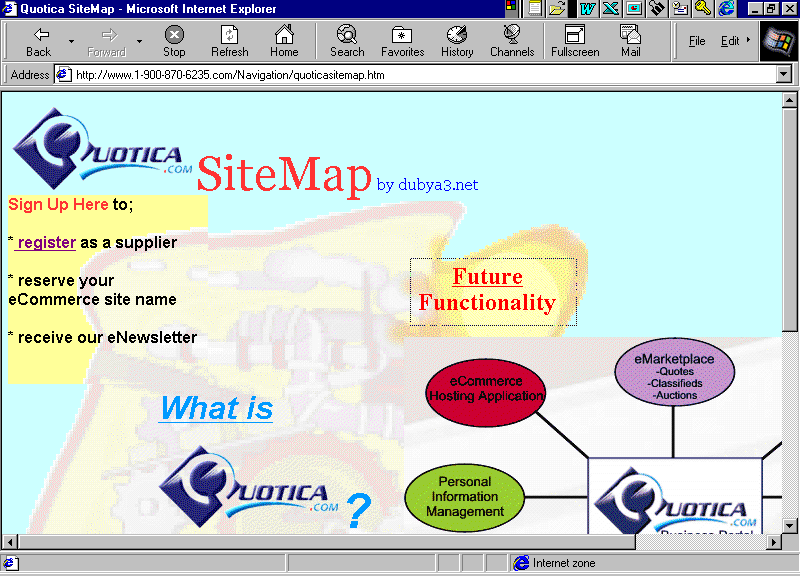Click the vertical scrollbar thumb

pyautogui.click(x=789, y=220)
